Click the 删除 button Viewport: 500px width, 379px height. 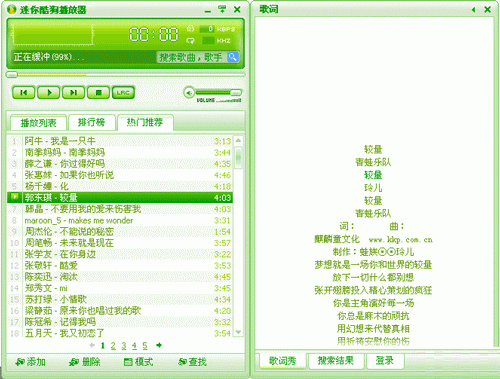pyautogui.click(x=85, y=362)
